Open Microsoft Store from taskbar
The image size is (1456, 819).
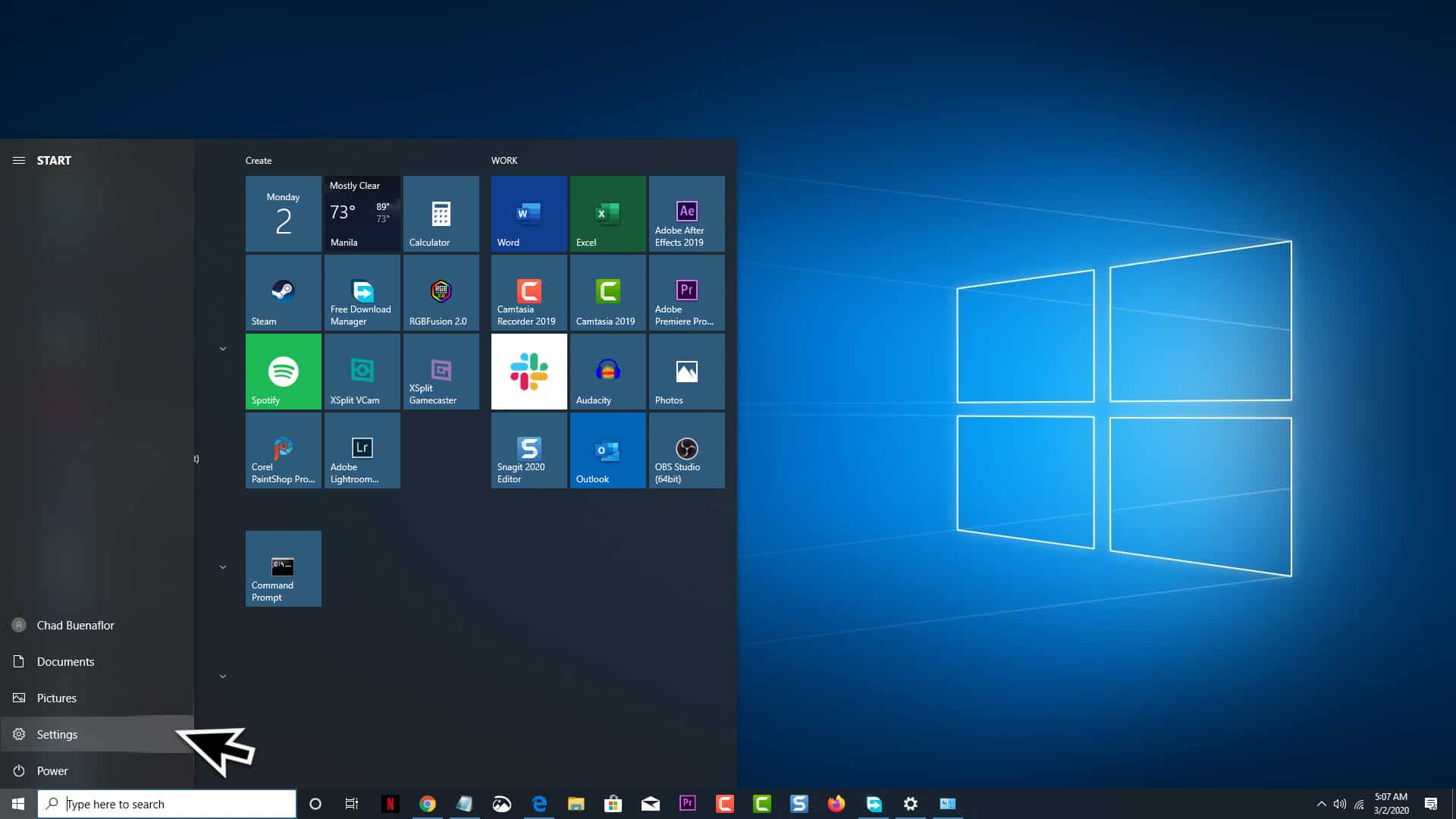[x=613, y=804]
